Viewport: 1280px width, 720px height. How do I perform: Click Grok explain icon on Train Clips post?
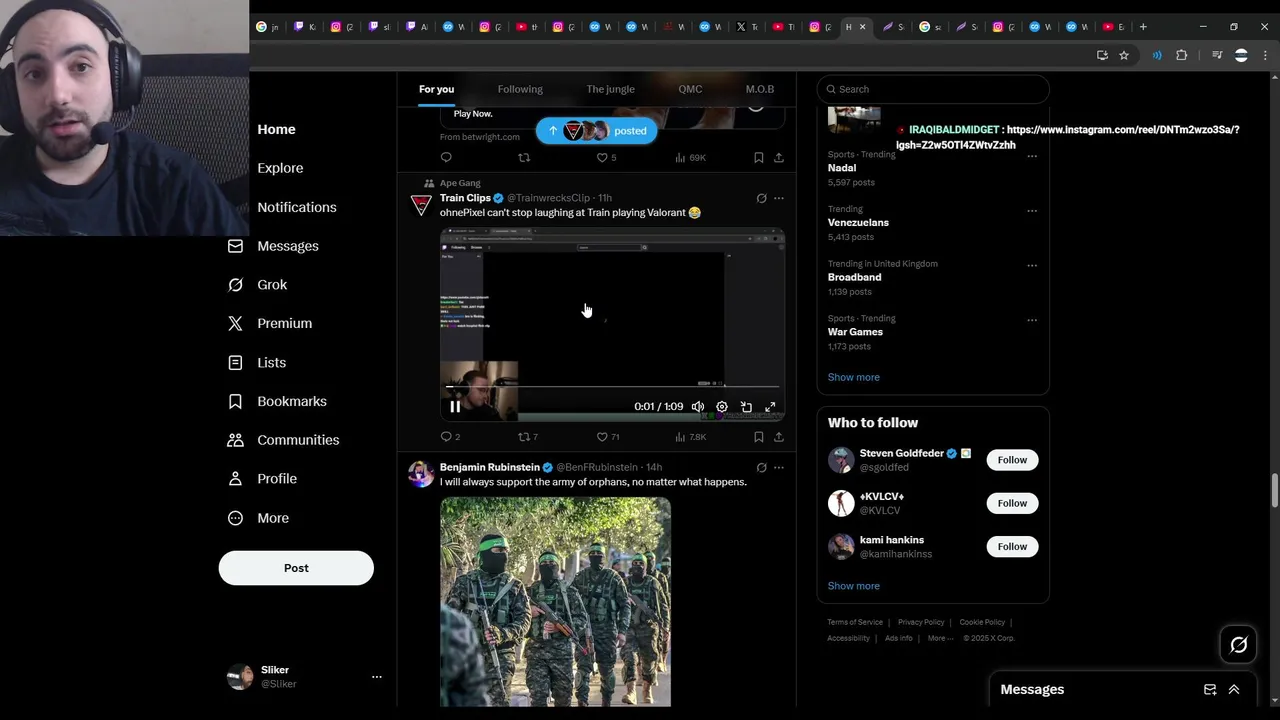click(761, 198)
